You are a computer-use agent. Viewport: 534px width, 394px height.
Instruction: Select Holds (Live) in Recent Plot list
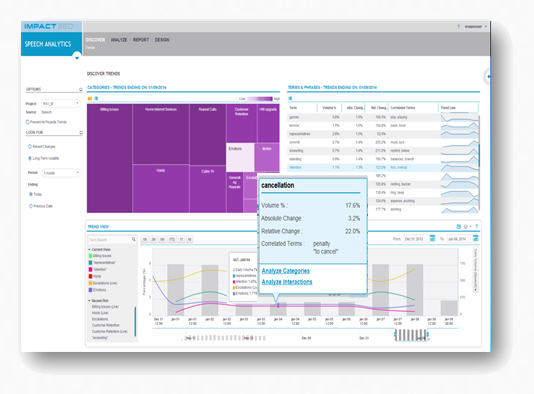click(100, 313)
